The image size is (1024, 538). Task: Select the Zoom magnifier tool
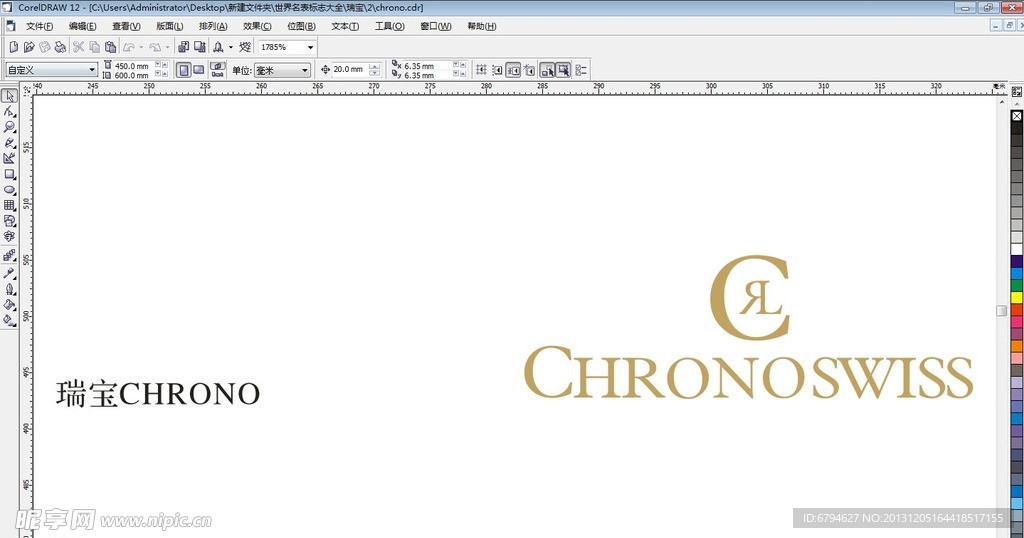click(x=9, y=127)
